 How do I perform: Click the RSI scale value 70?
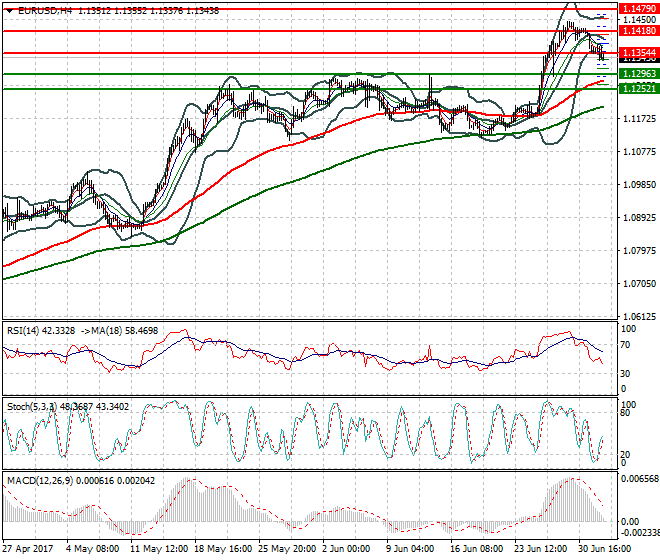coord(625,345)
